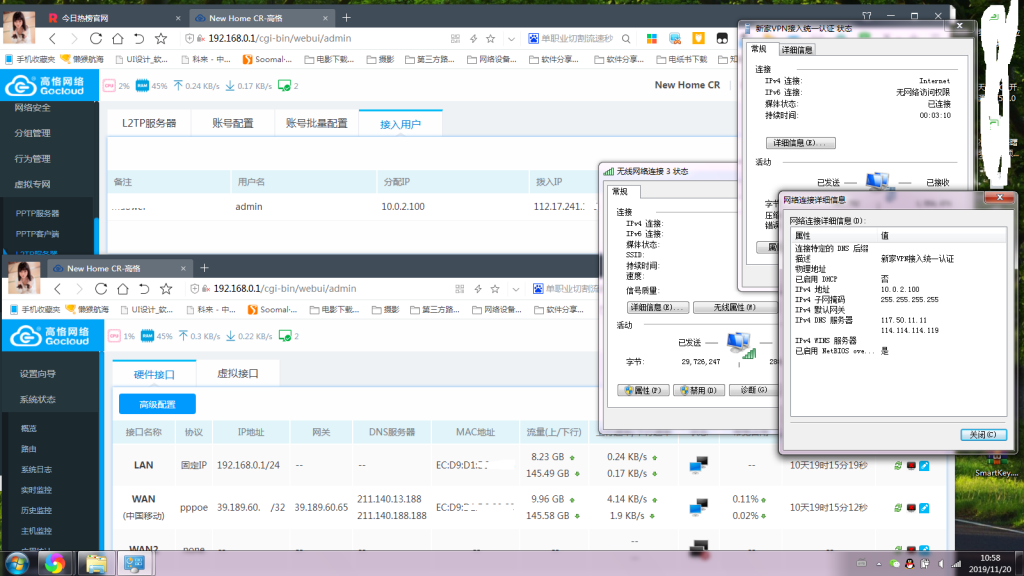Expand 设置向导 in the lower sidebar
Image resolution: width=1024 pixels, height=576 pixels.
click(38, 374)
